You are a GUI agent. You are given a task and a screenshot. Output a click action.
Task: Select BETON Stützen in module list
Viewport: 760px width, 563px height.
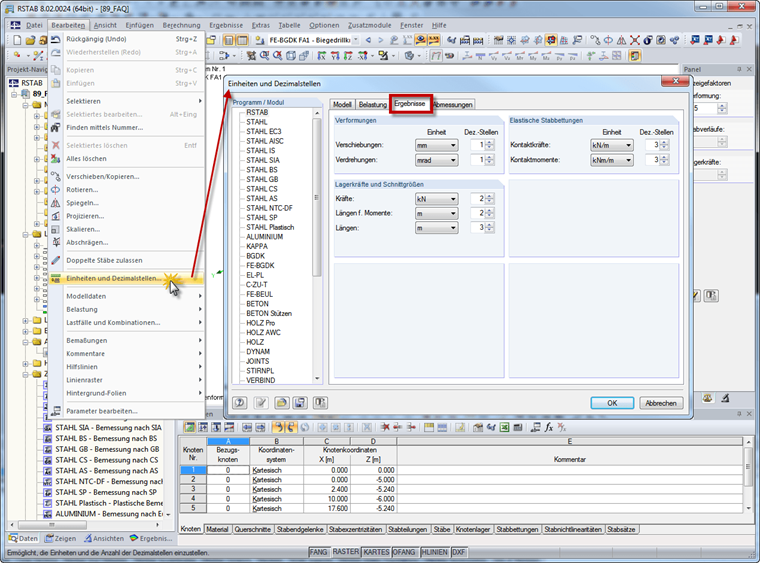click(269, 313)
